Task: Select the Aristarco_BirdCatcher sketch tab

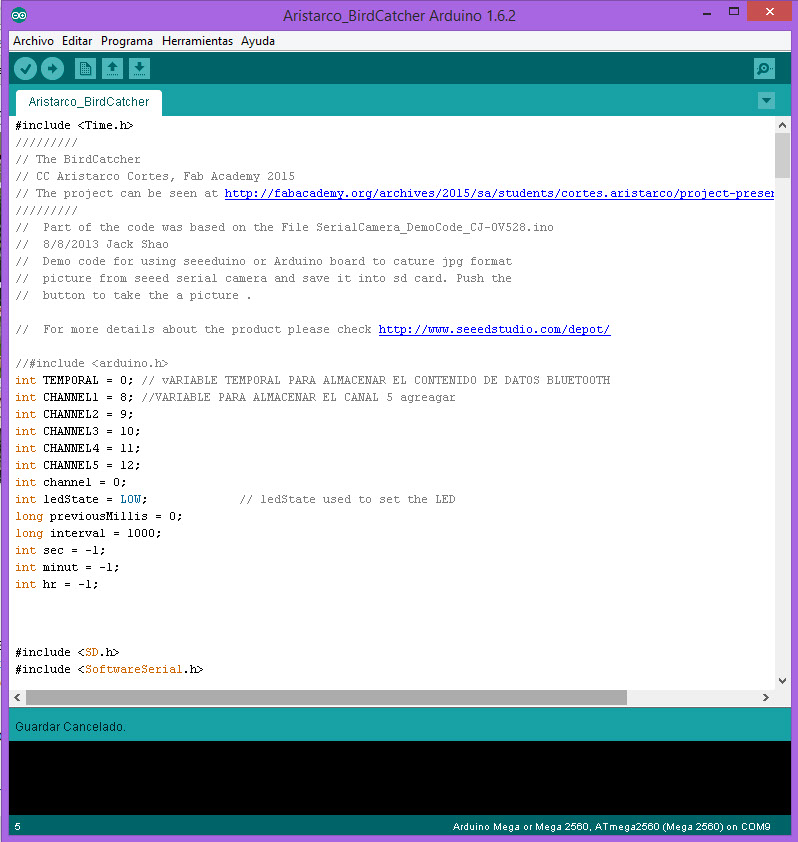Action: (89, 102)
